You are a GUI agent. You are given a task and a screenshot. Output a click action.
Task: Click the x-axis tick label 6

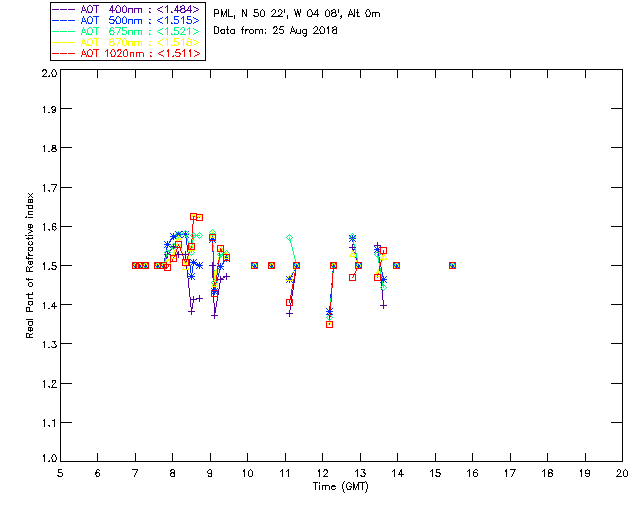click(x=98, y=473)
